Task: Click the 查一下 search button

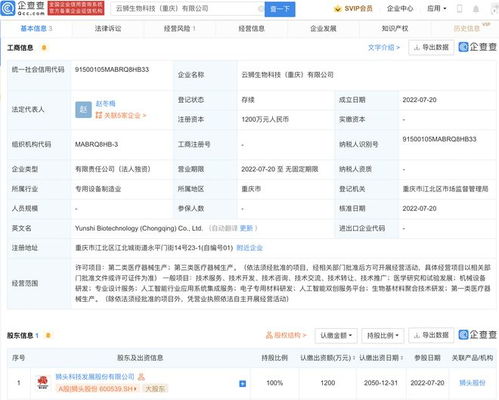Action: coord(280,9)
